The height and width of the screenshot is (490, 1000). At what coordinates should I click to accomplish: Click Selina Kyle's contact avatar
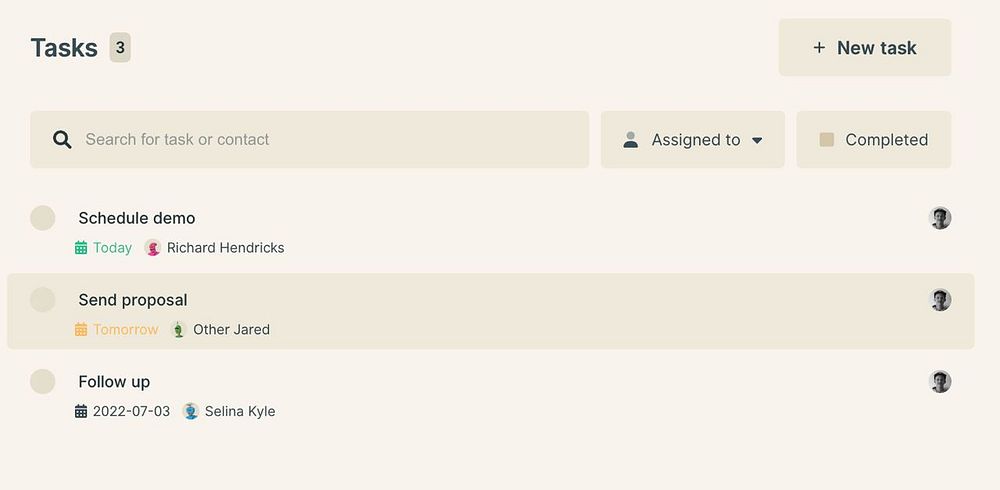191,411
